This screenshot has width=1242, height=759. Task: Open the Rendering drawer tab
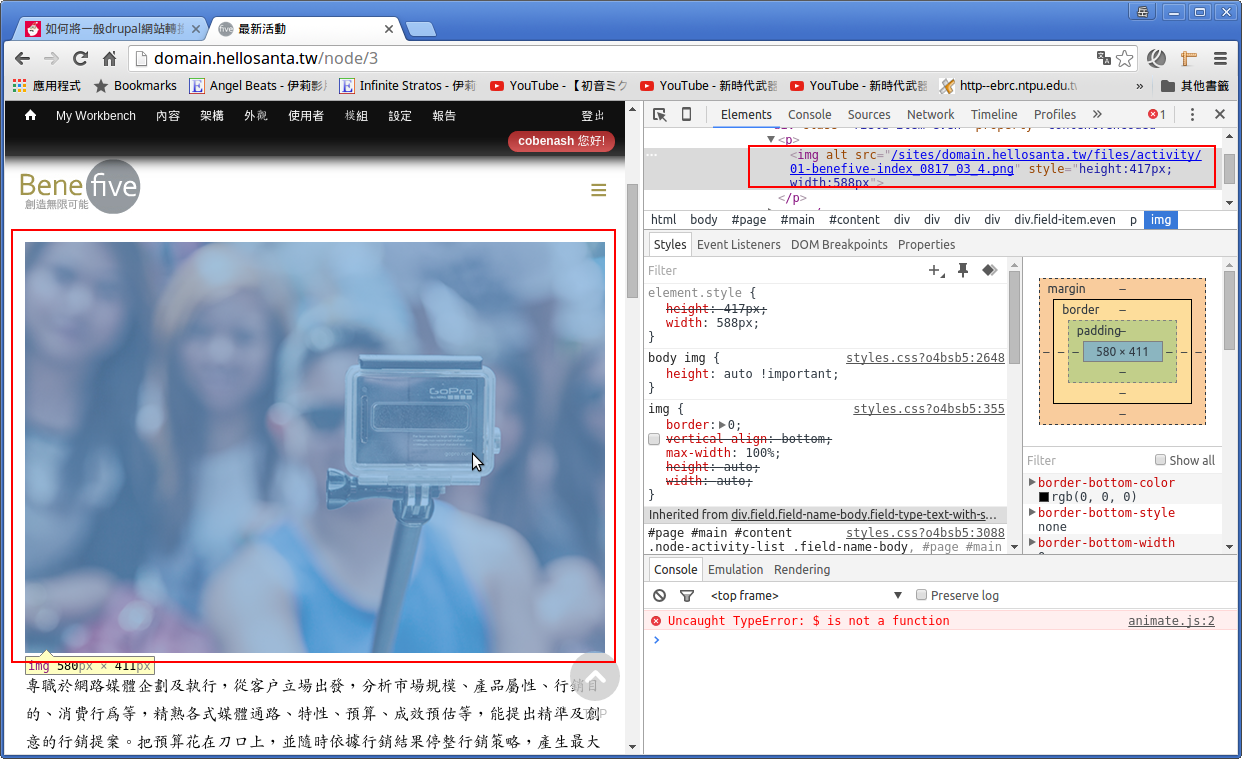[x=802, y=570]
